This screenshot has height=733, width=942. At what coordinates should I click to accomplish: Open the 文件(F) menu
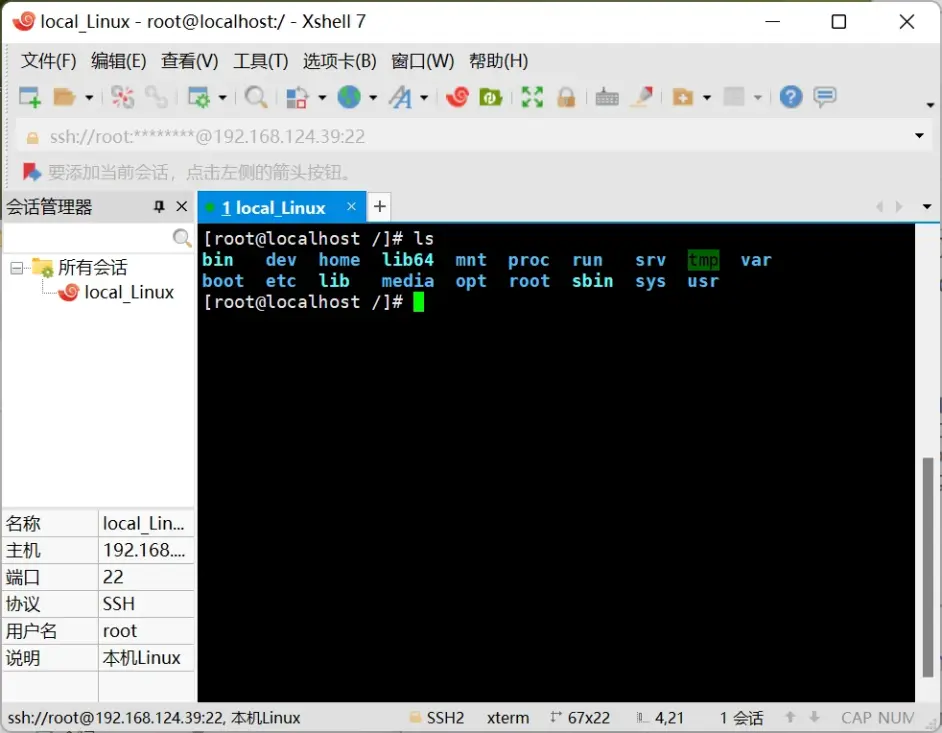click(x=49, y=61)
